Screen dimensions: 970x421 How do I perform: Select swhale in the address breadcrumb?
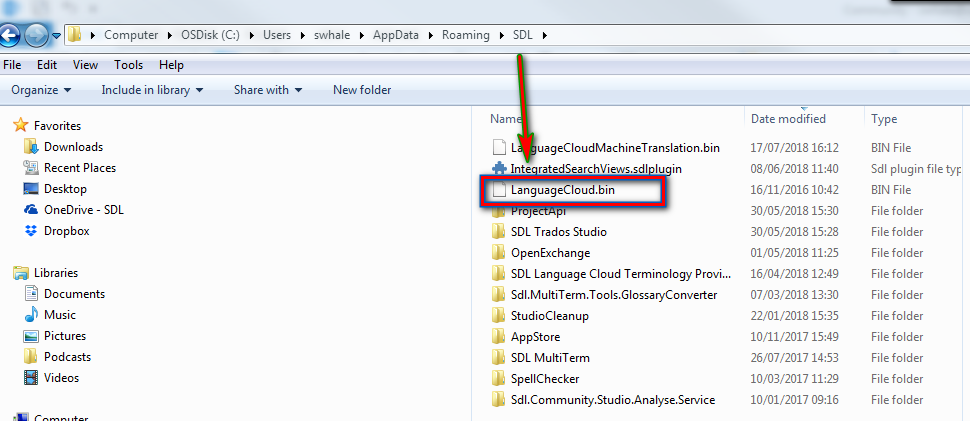[x=332, y=35]
